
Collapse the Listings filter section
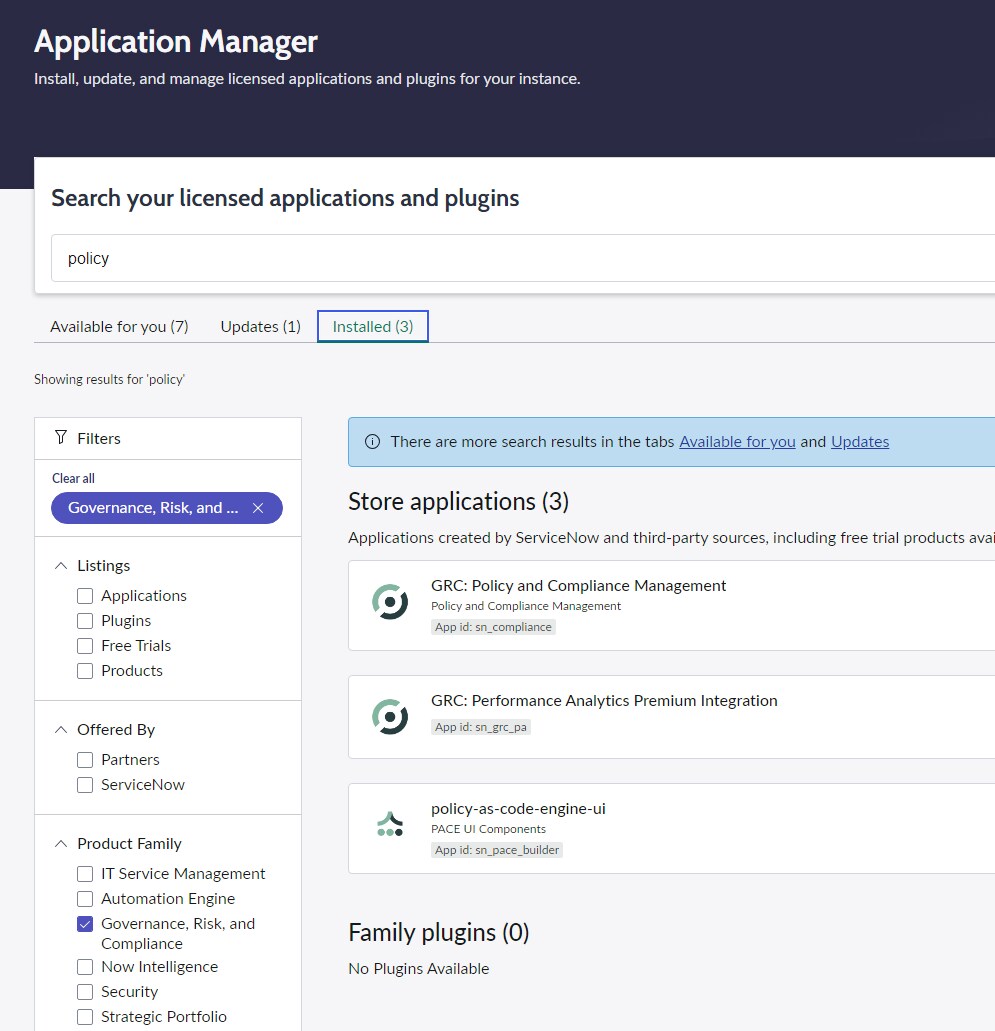tap(61, 565)
